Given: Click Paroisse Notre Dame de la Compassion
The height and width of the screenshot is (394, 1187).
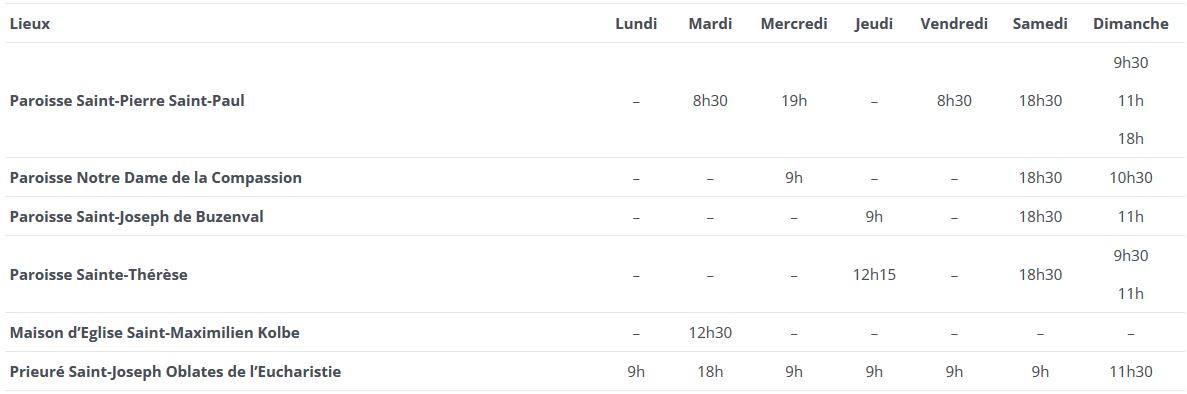Looking at the screenshot, I should (155, 178).
